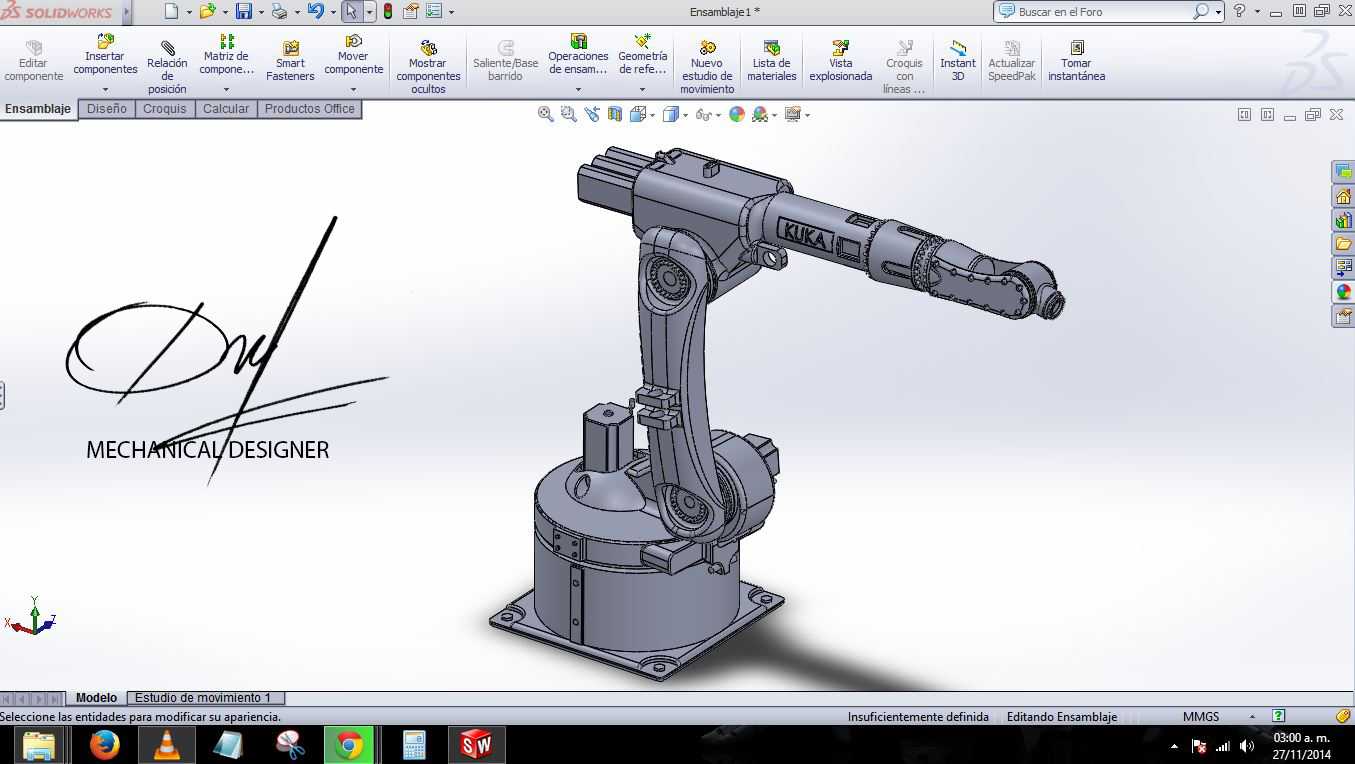Switch to the Diseño tab

pos(106,109)
